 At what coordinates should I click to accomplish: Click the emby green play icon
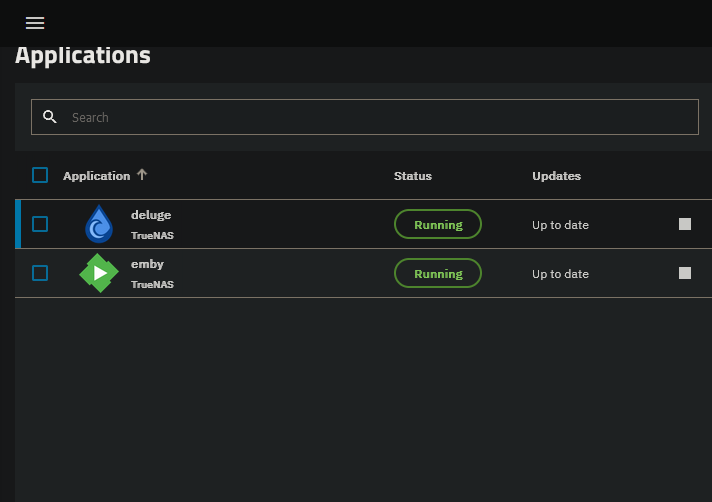[x=99, y=273]
